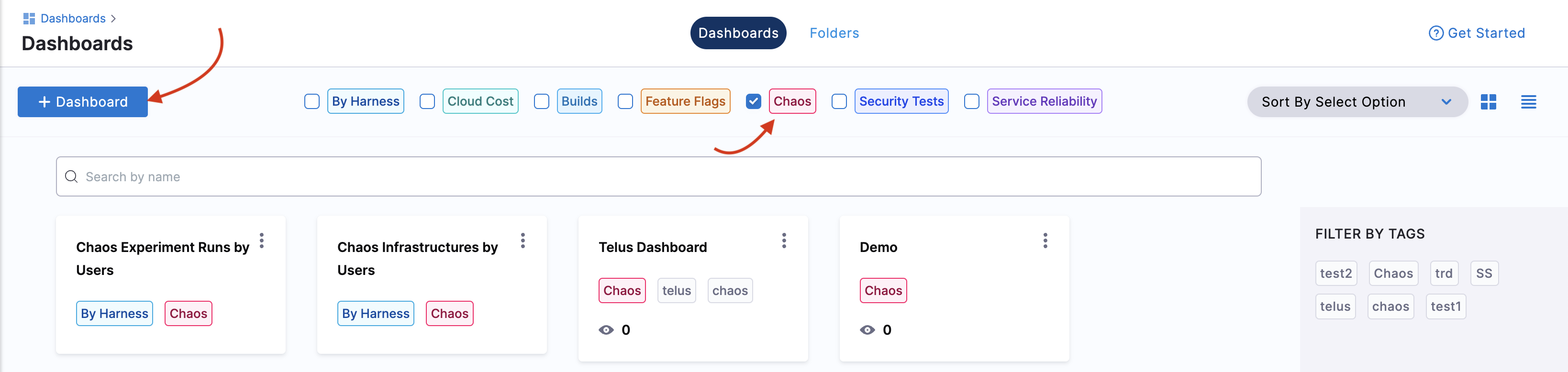Filter by the test2 tag
The height and width of the screenshot is (372, 1568).
point(1335,274)
